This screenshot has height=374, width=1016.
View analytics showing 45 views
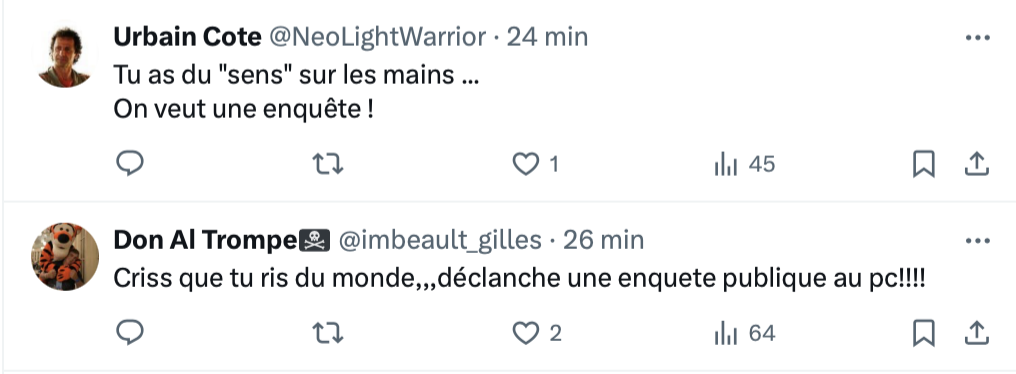tap(744, 164)
